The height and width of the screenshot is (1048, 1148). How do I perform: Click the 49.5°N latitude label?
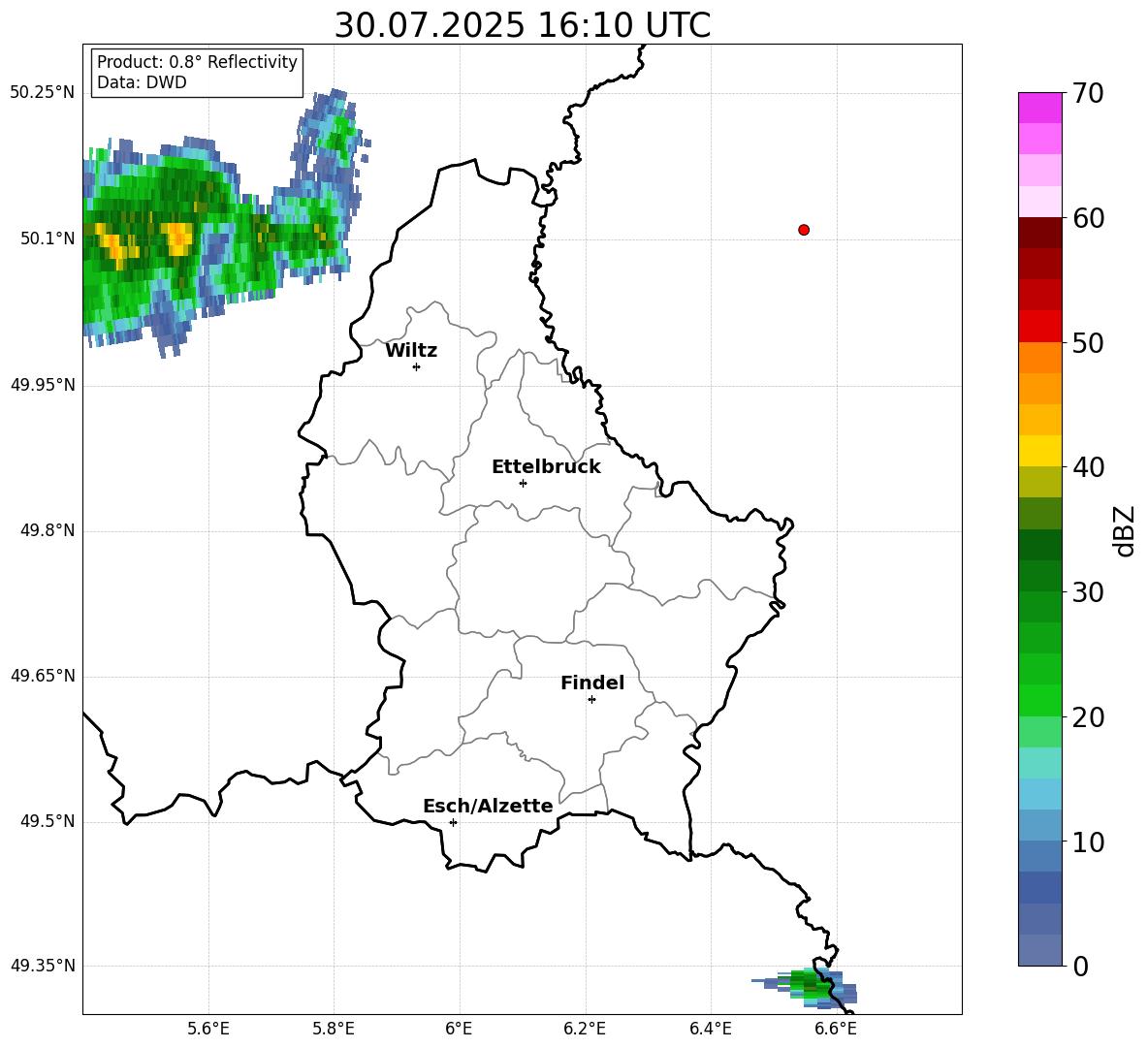[x=48, y=822]
